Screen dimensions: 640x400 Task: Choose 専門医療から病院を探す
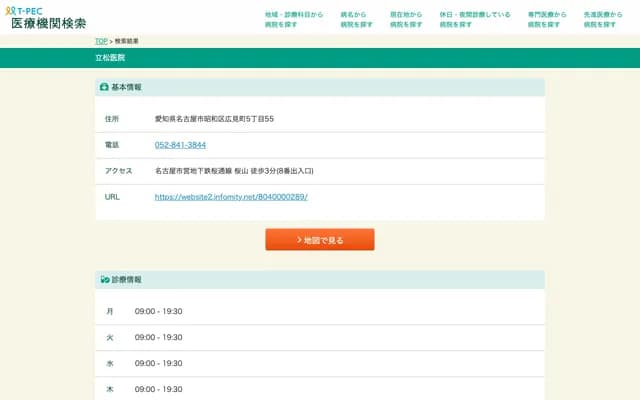point(546,18)
